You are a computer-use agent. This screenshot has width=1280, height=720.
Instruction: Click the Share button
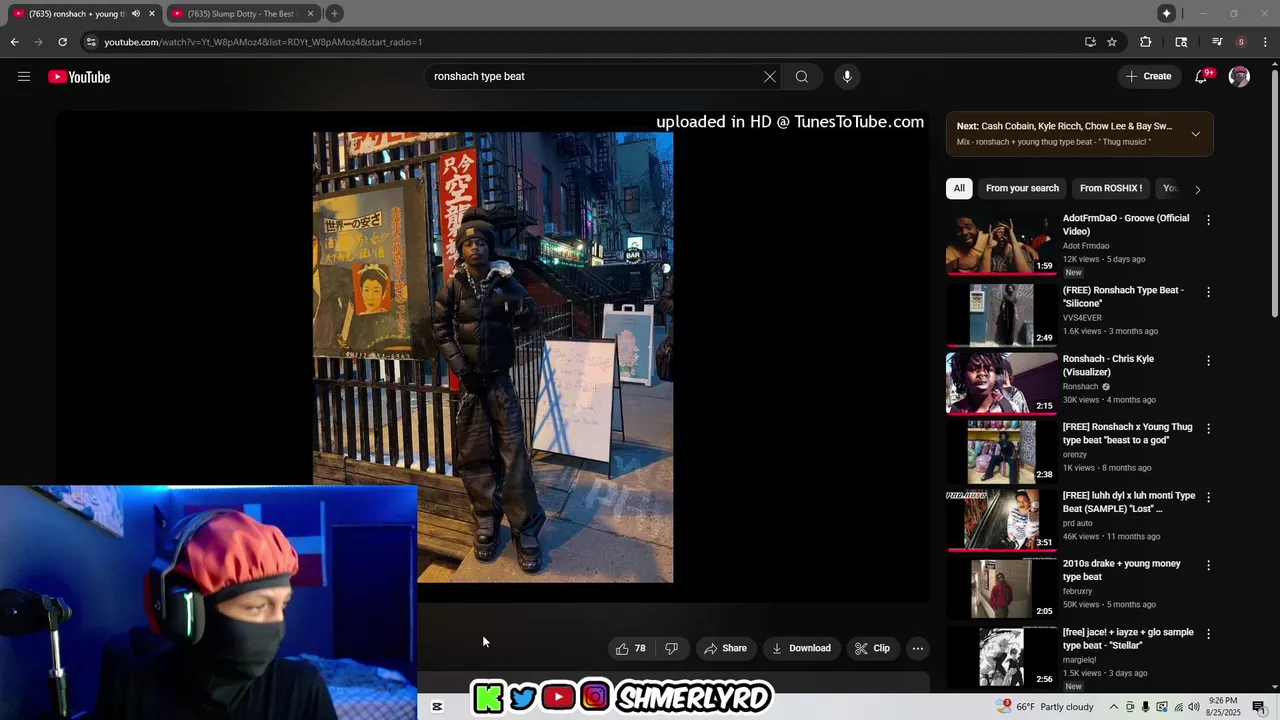click(725, 648)
